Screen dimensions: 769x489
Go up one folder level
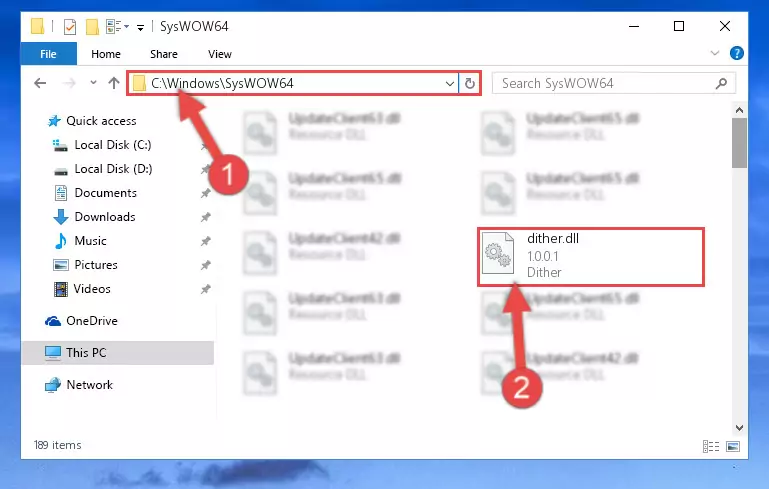pos(114,83)
